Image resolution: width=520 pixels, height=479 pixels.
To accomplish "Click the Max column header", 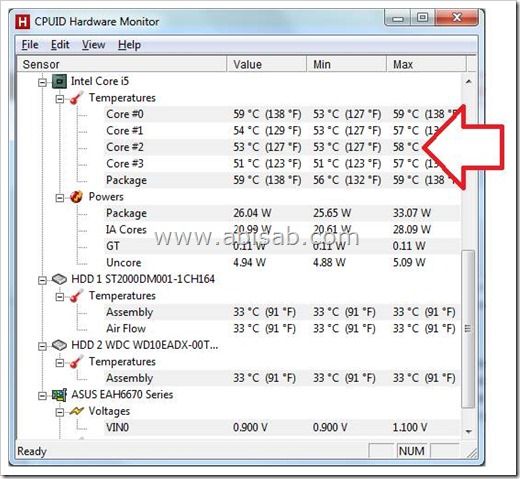I will pyautogui.click(x=427, y=64).
